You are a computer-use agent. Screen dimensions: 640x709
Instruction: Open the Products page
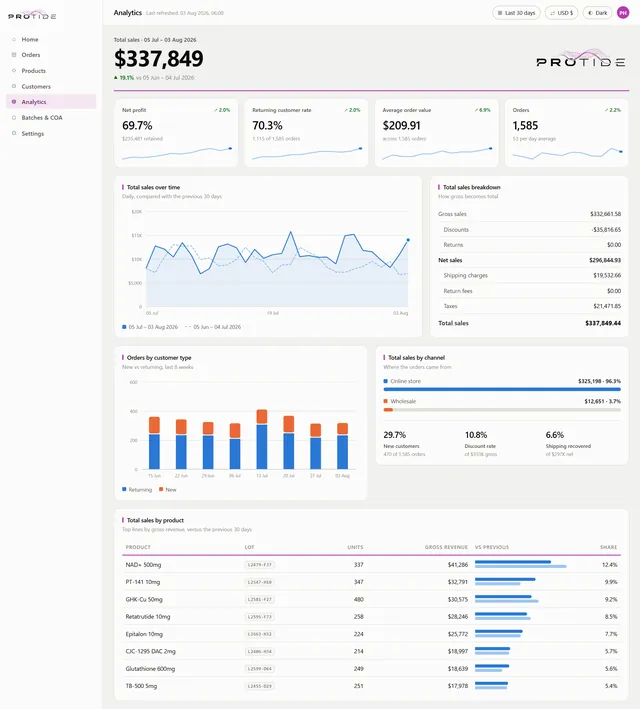pyautogui.click(x=51, y=71)
